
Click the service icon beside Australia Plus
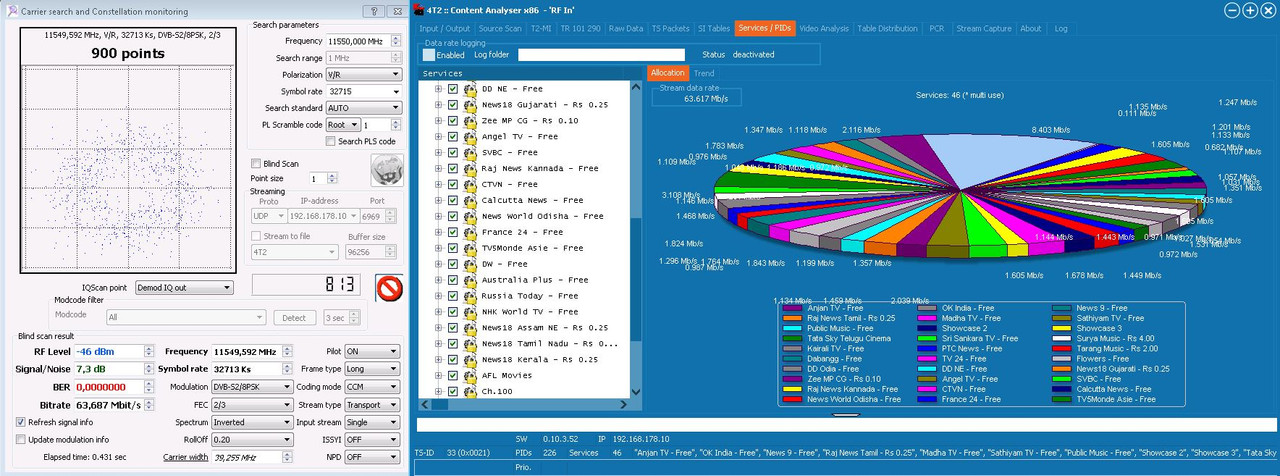(470, 281)
